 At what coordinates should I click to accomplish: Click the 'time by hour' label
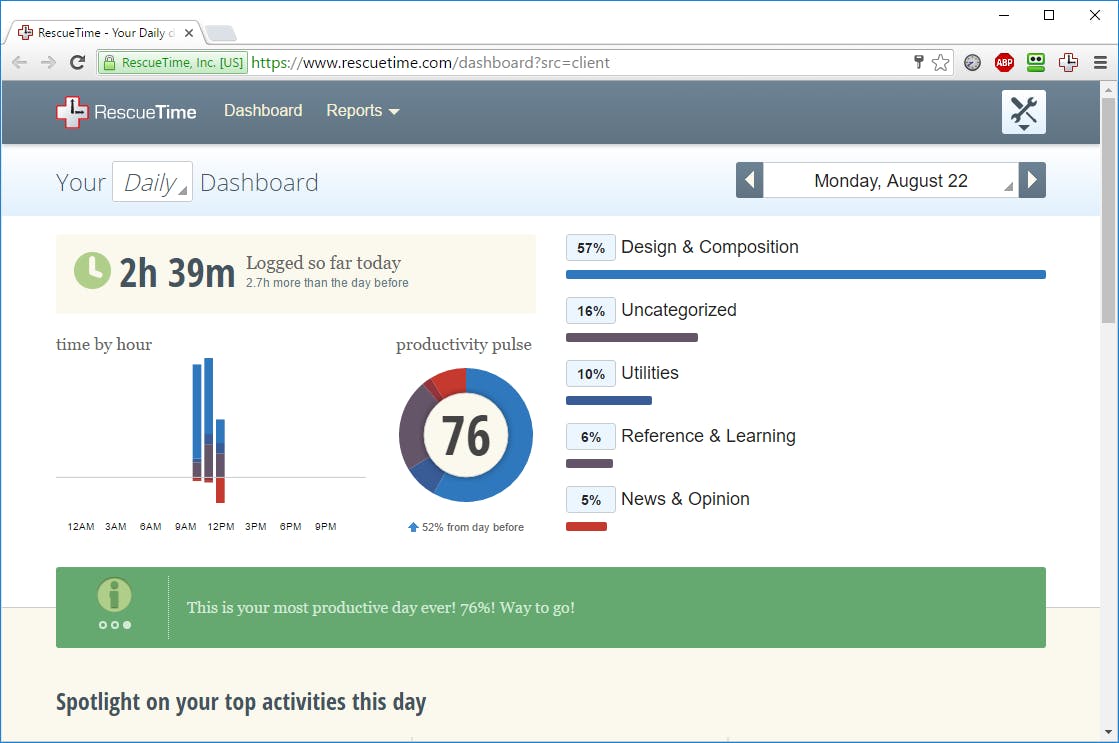[104, 345]
